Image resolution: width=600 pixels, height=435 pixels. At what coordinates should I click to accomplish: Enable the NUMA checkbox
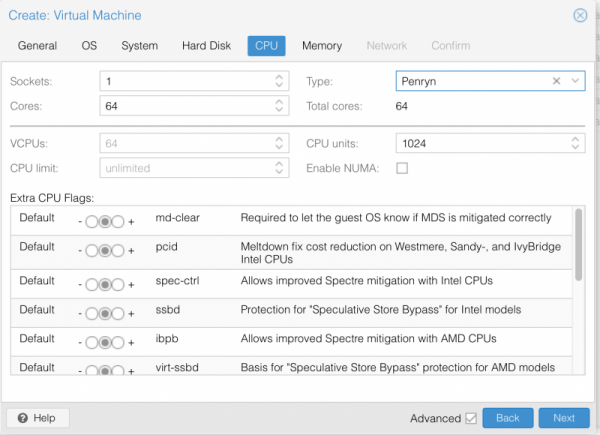(402, 168)
